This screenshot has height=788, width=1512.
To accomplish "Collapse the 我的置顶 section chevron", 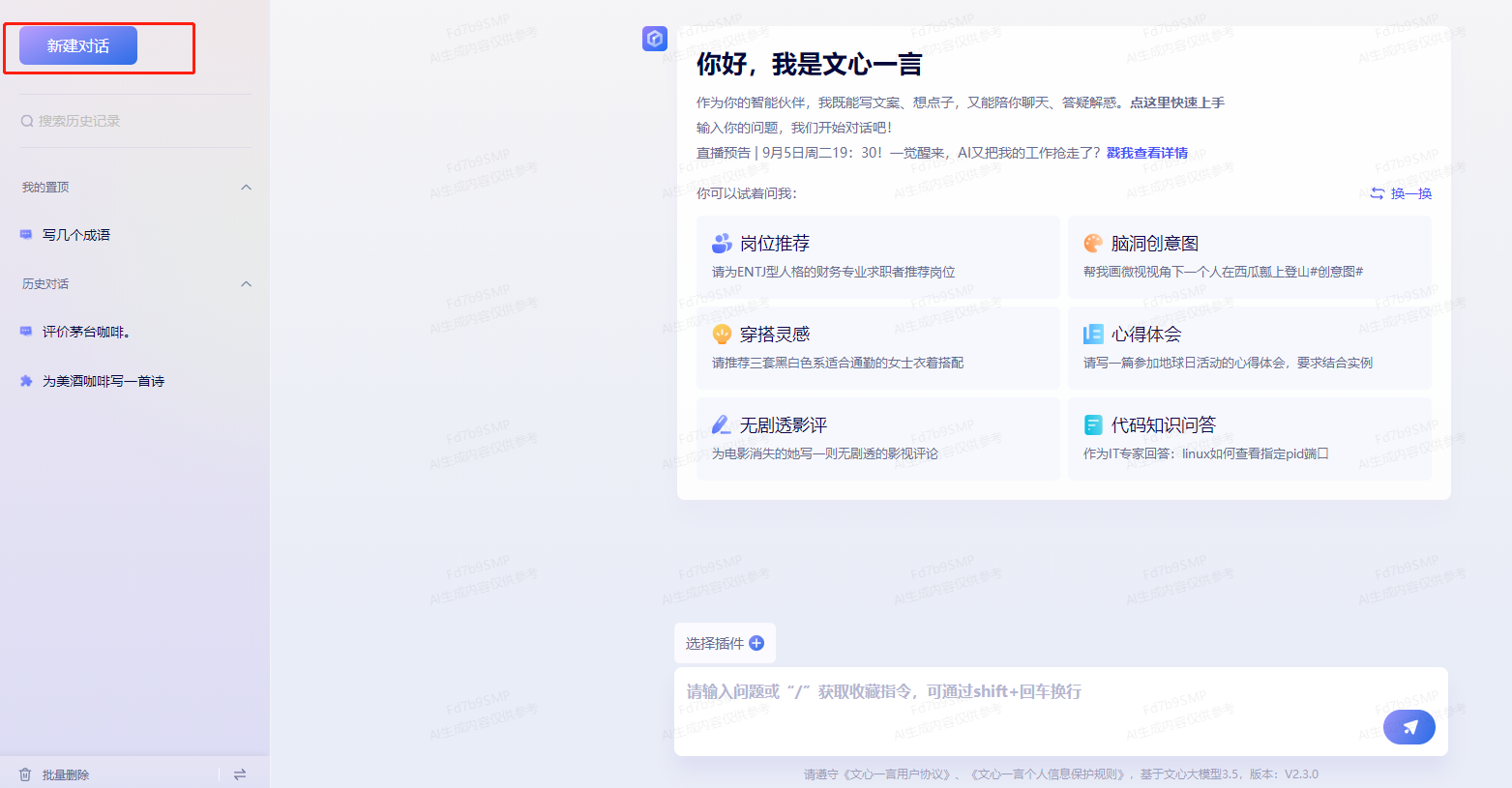I will [246, 188].
